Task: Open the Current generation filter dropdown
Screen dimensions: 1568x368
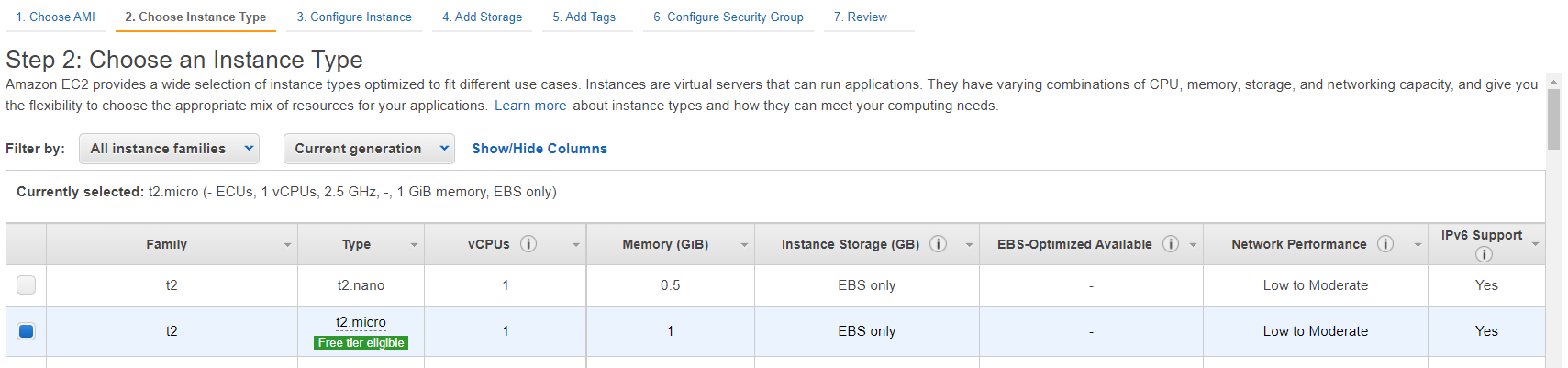Action: point(370,149)
